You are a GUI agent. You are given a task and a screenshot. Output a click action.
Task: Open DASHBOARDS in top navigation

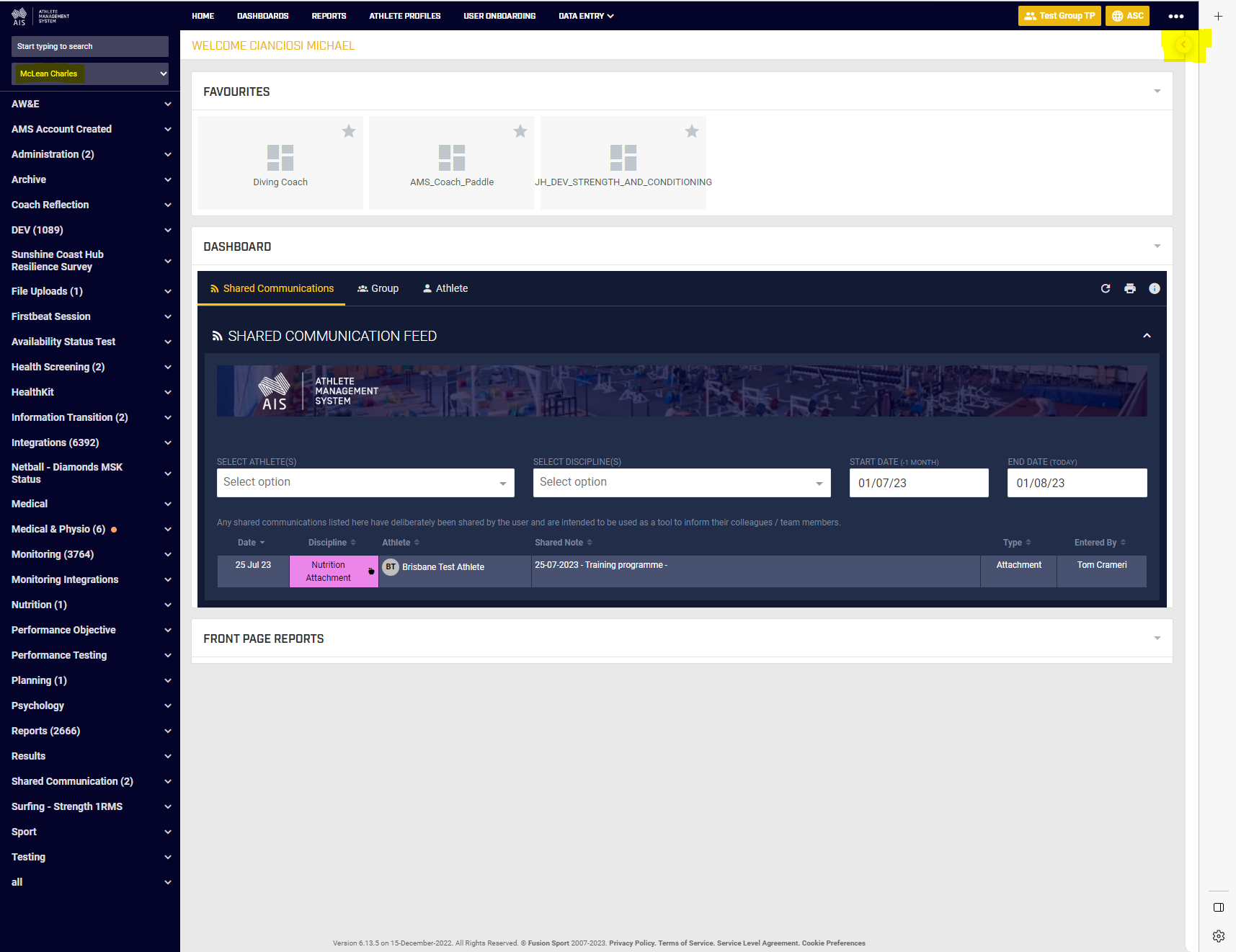(263, 16)
